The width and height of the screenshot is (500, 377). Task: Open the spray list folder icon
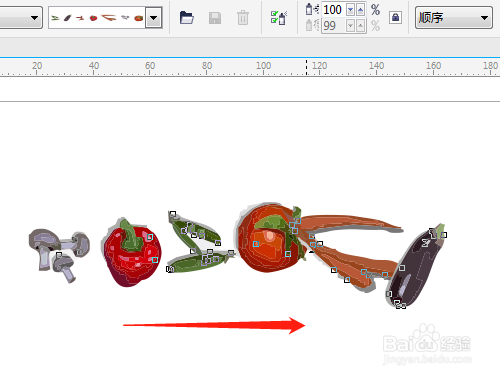pyautogui.click(x=187, y=18)
